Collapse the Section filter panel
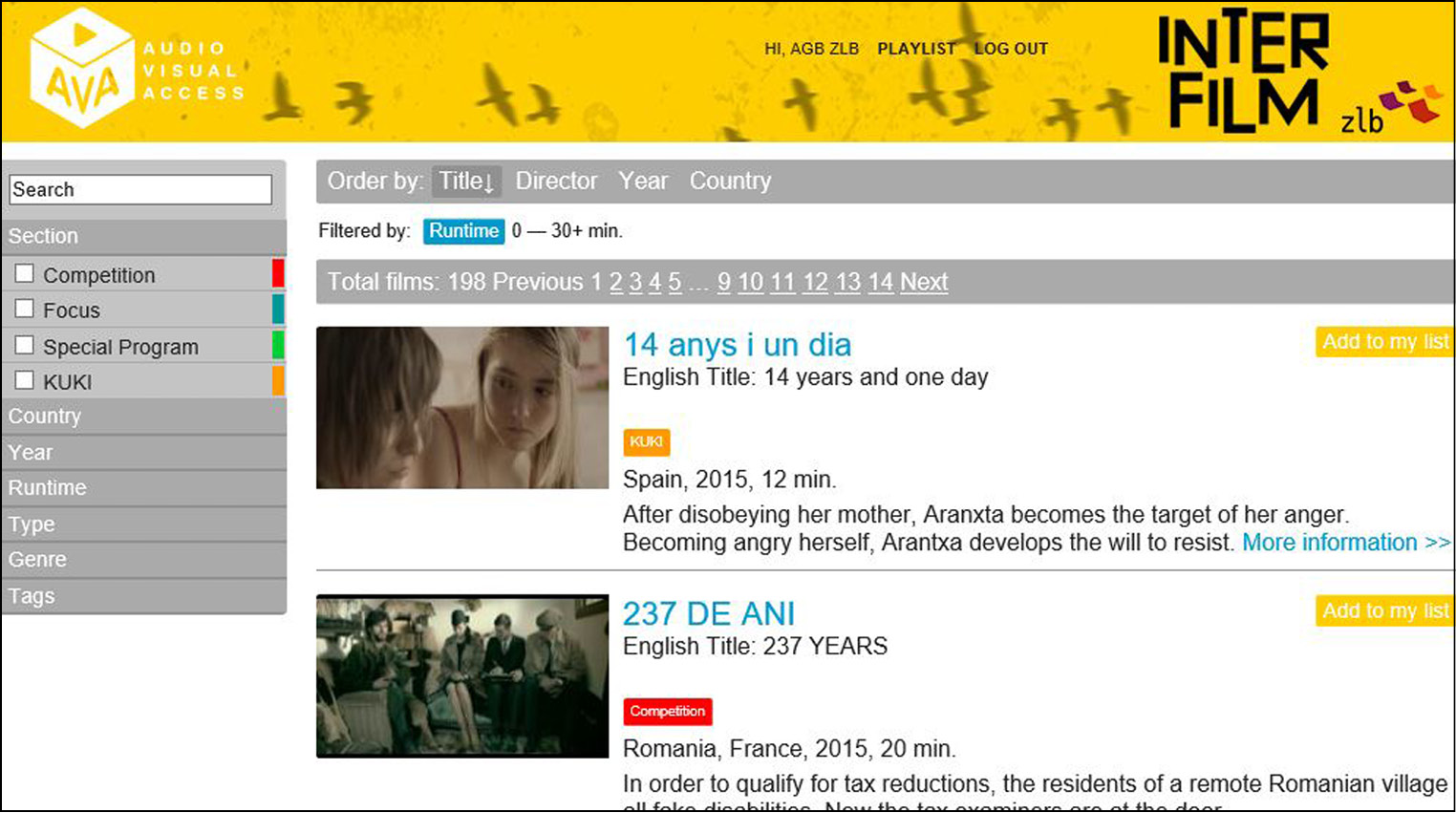This screenshot has width=1456, height=813. pyautogui.click(x=144, y=236)
